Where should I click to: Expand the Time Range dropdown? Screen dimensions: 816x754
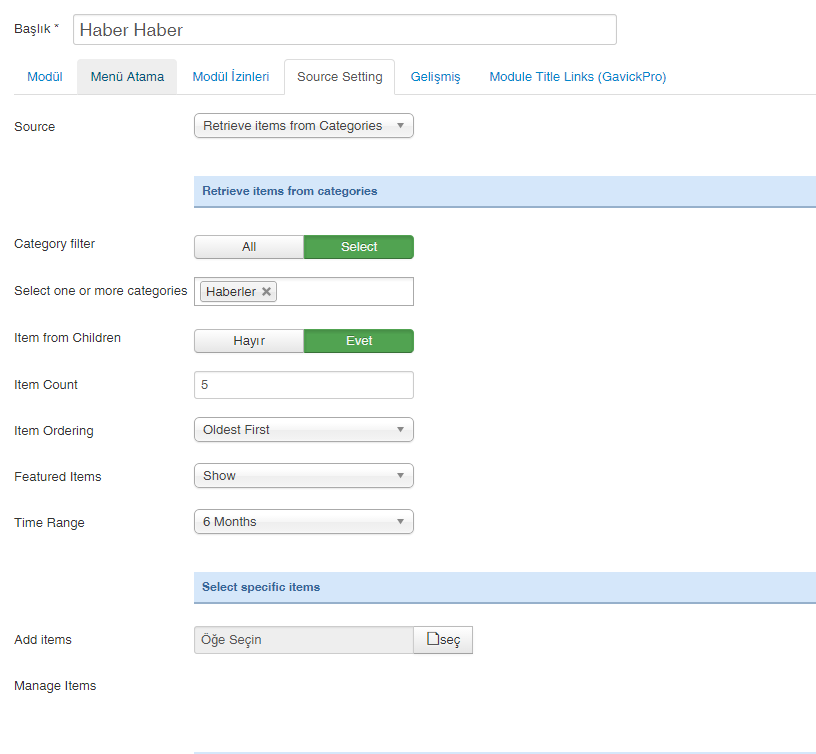click(303, 522)
